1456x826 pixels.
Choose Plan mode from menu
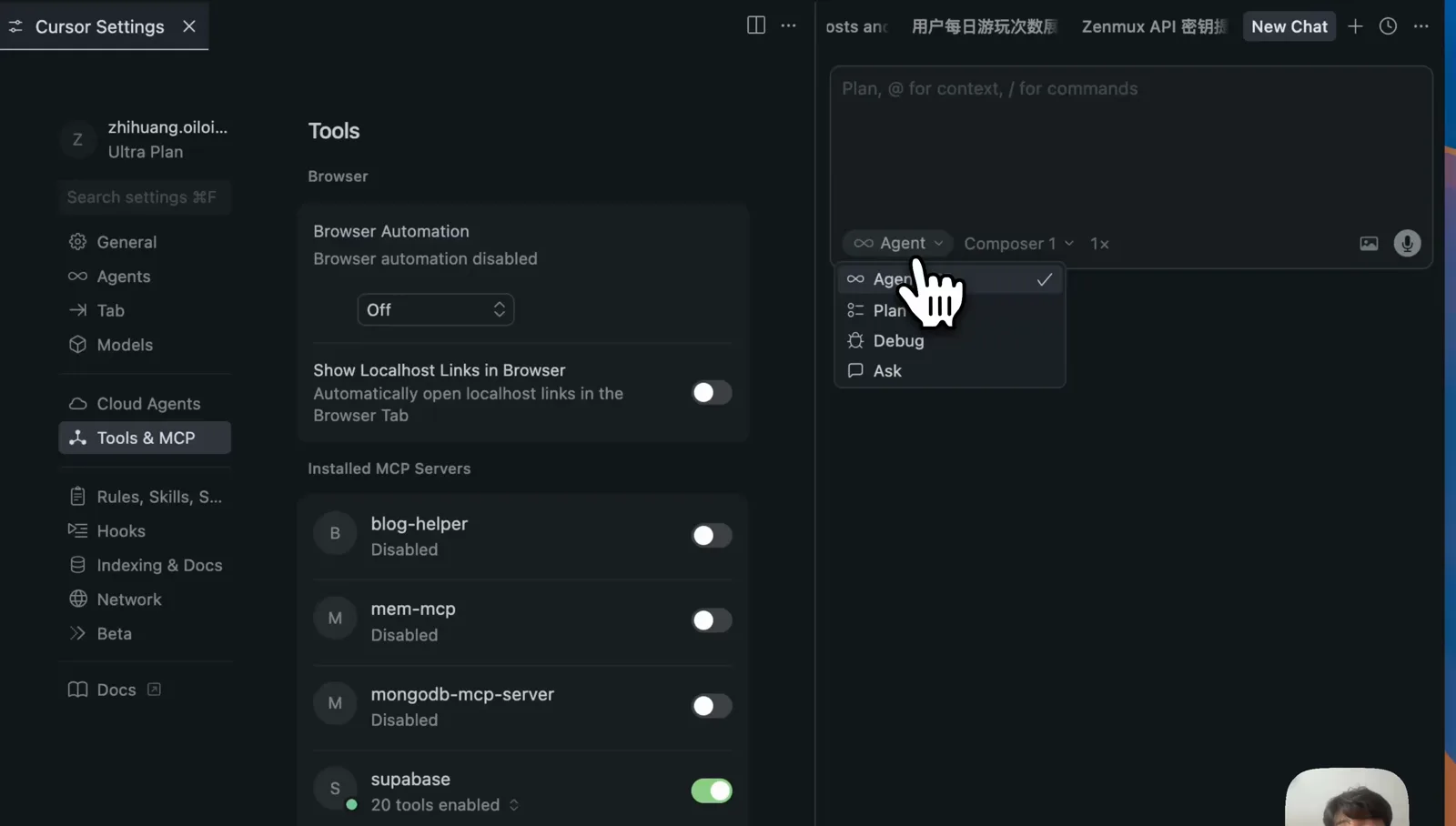[949, 310]
